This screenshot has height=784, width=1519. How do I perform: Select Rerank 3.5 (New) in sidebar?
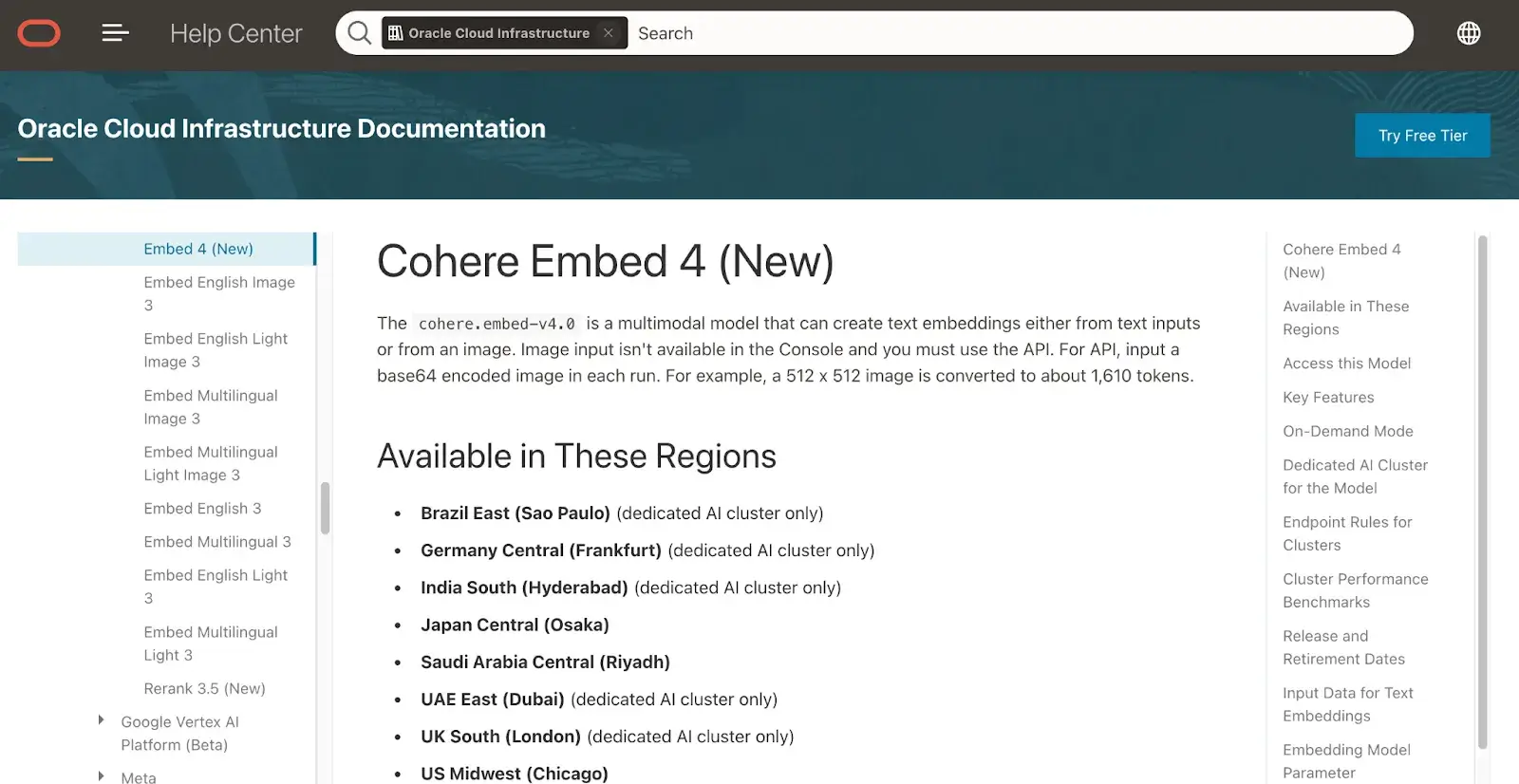click(204, 688)
